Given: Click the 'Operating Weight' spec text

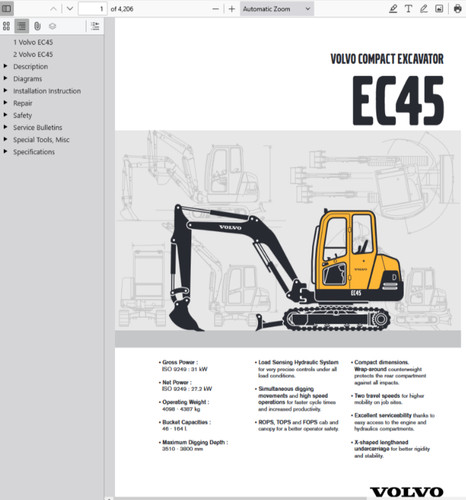Looking at the screenshot, I should pyautogui.click(x=186, y=402).
